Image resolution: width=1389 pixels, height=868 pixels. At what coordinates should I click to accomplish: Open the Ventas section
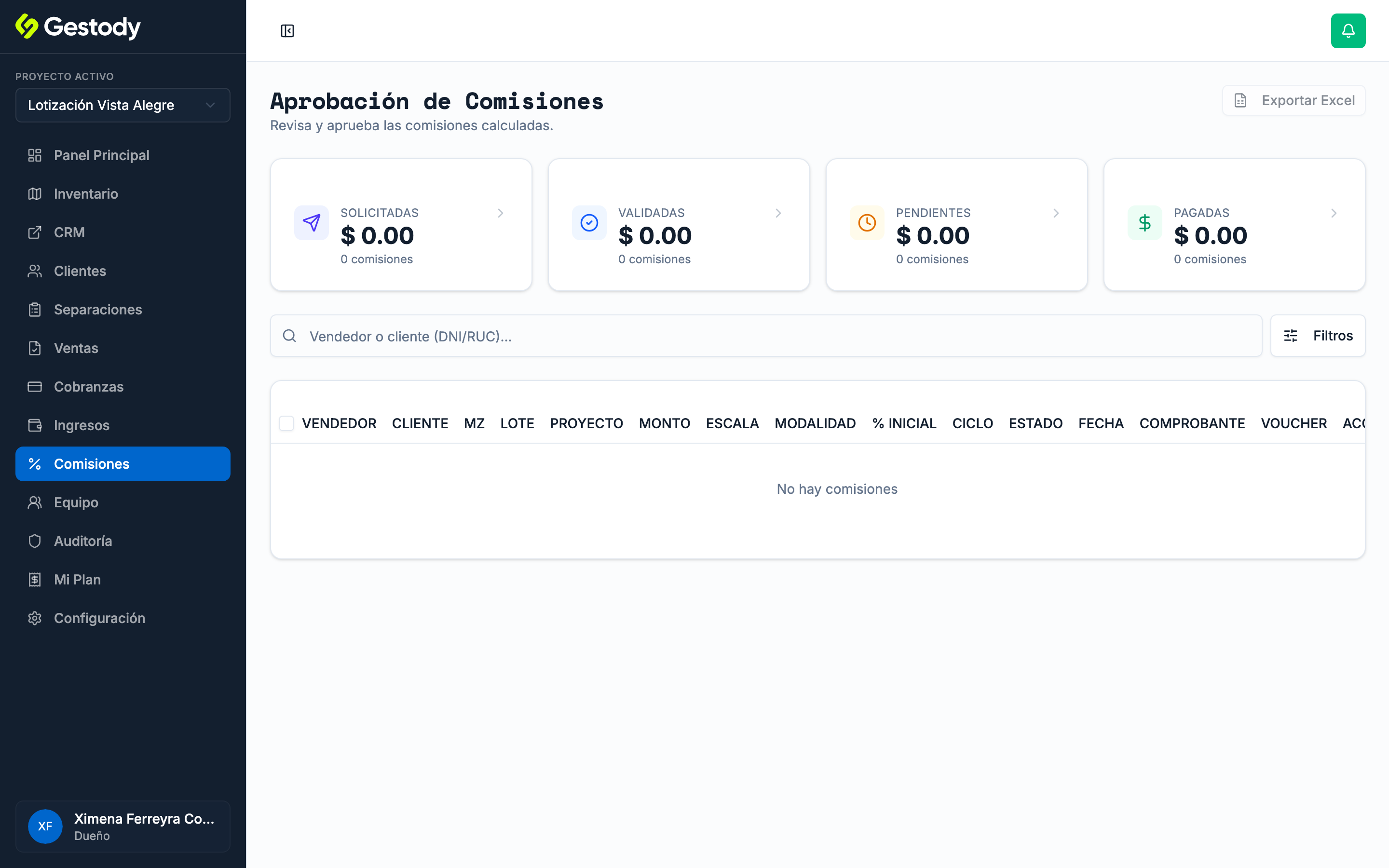click(123, 348)
